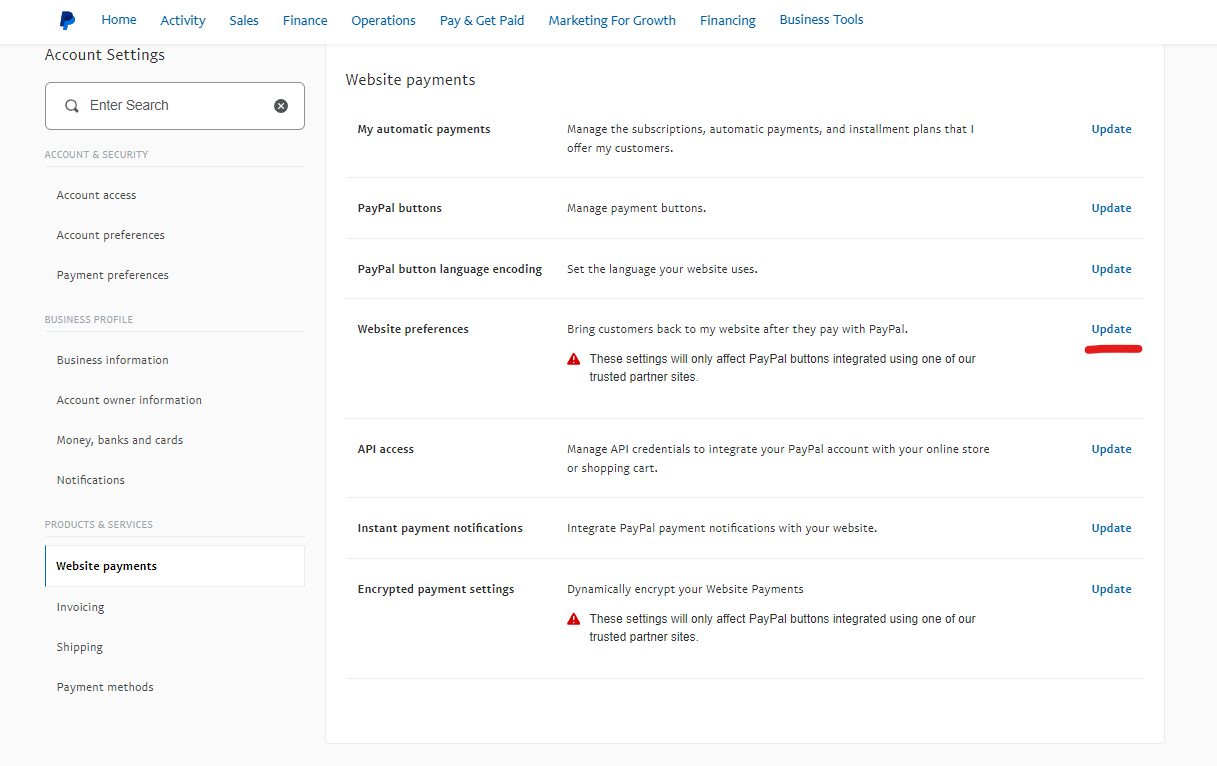Viewport: 1217px width, 766px height.
Task: Open the Home menu
Action: [x=119, y=20]
